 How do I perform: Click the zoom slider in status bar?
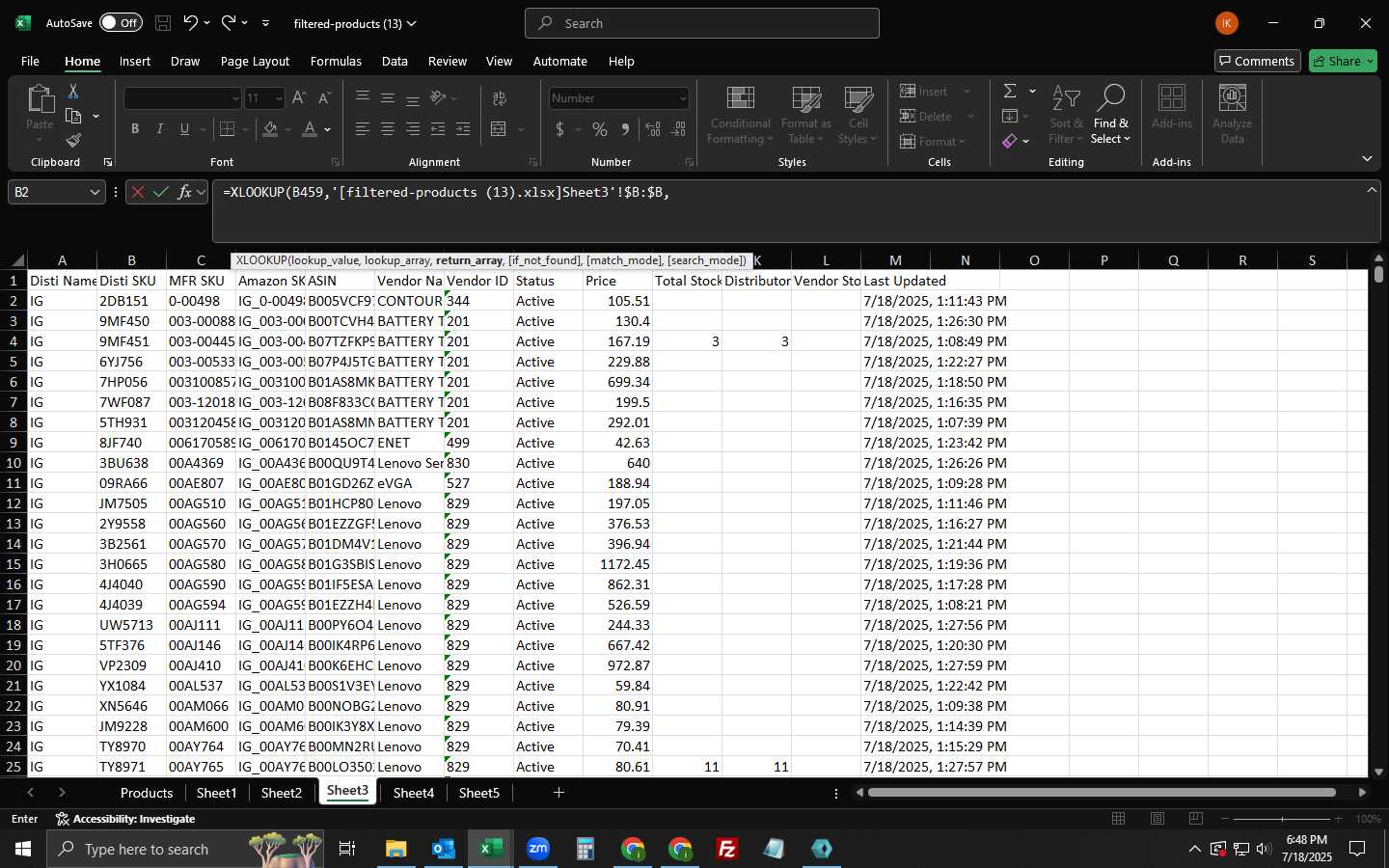pos(1282,819)
